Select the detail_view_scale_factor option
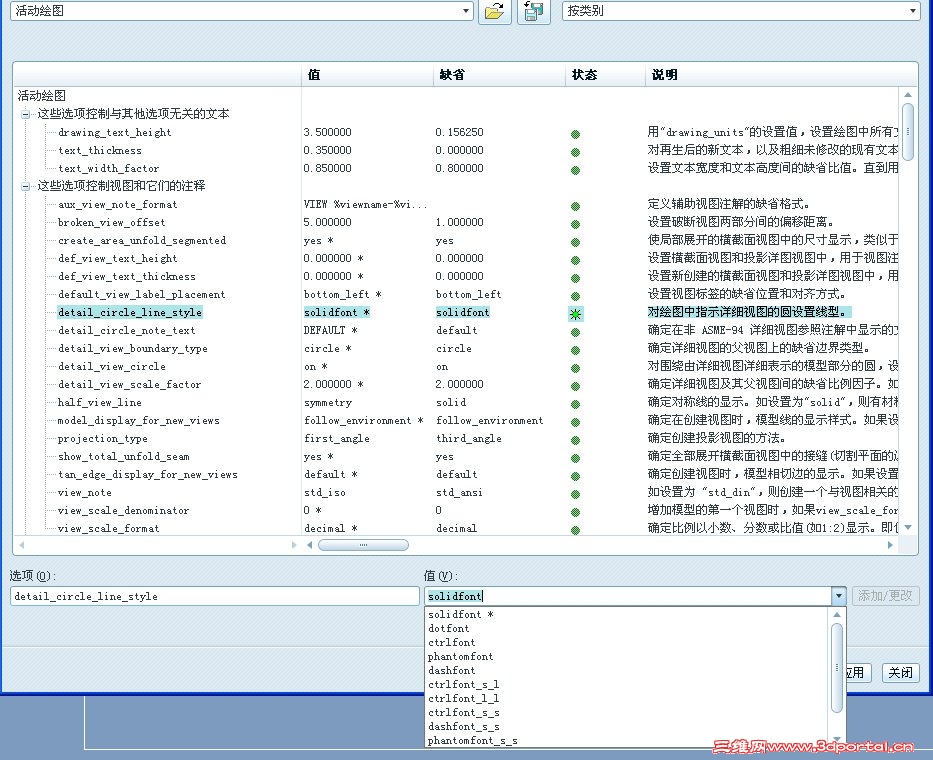The image size is (933, 760). tap(129, 384)
